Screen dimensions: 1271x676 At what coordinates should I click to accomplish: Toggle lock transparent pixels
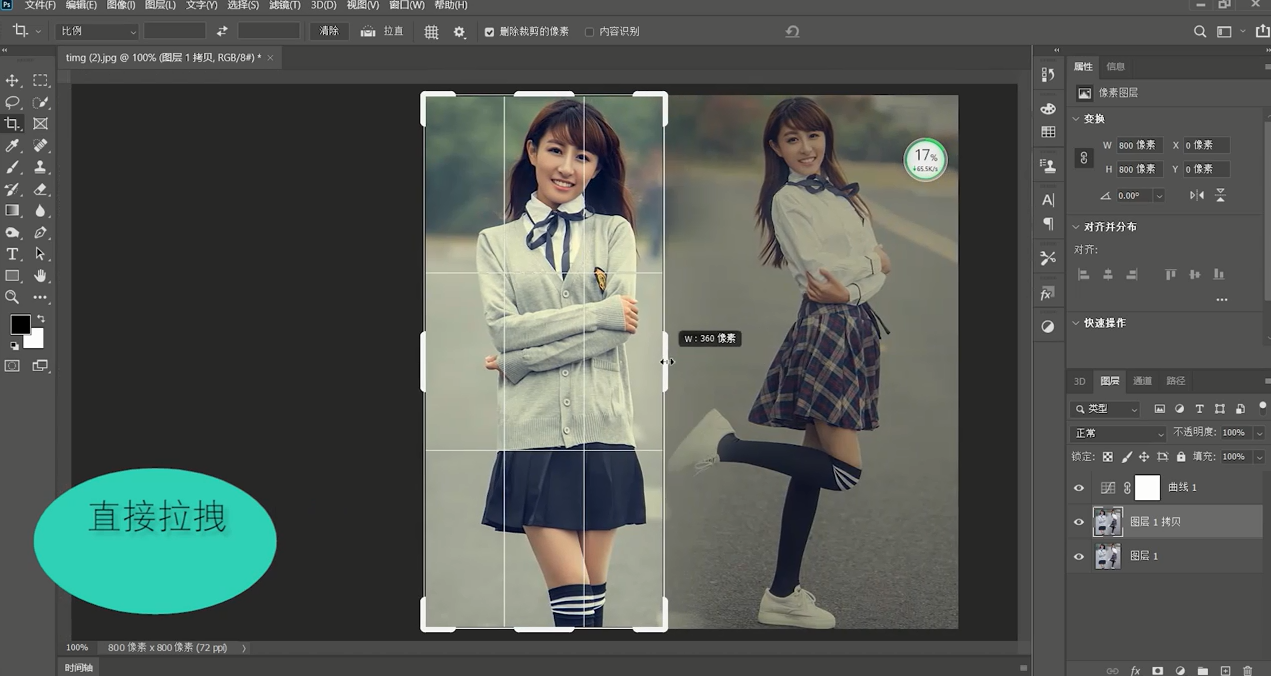(1107, 457)
